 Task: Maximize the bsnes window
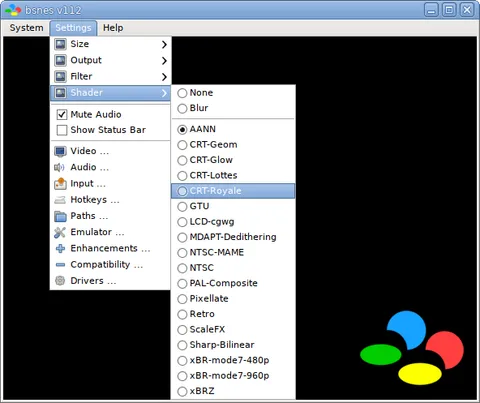click(x=449, y=10)
